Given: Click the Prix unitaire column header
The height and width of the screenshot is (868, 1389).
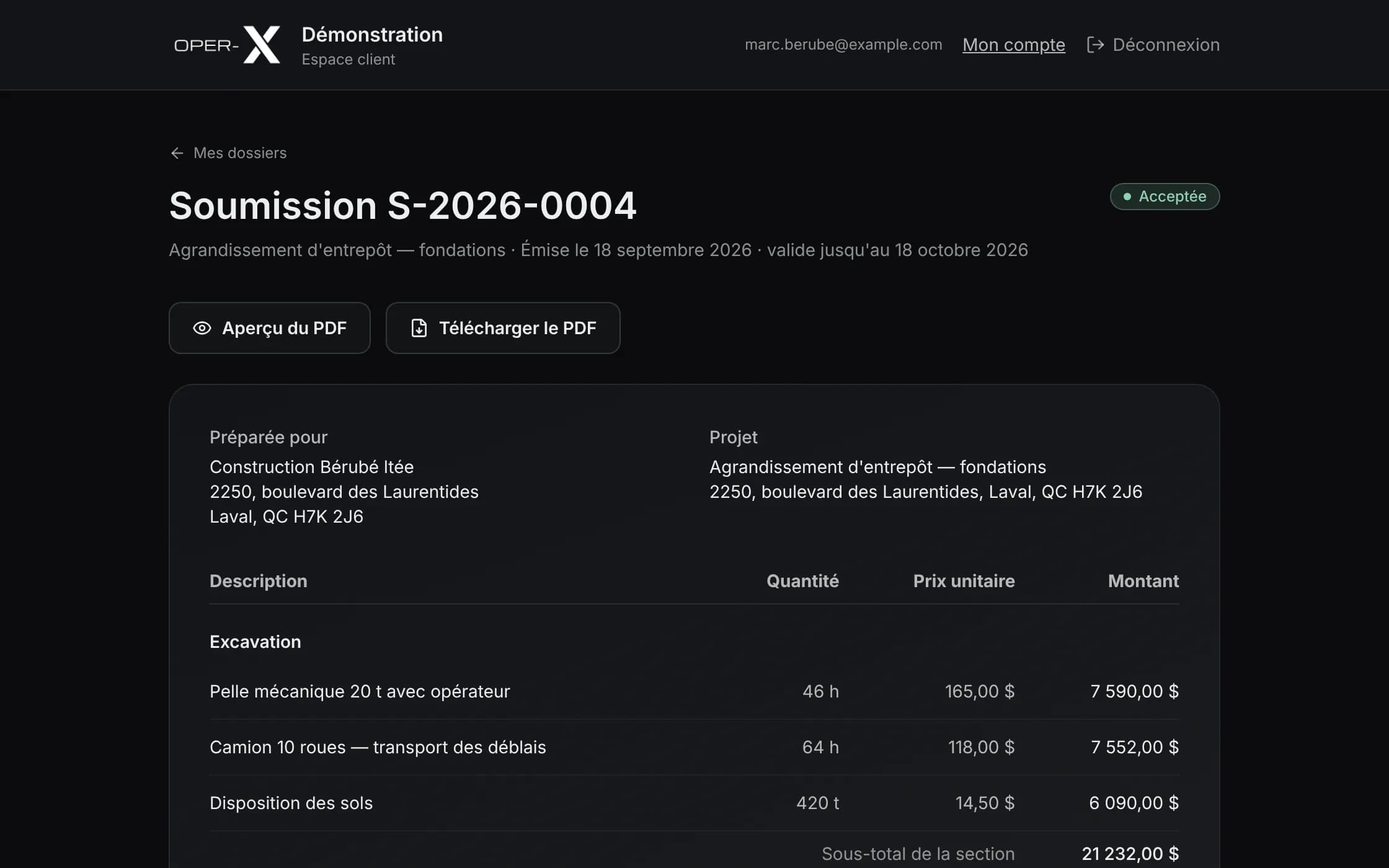Looking at the screenshot, I should pos(964,581).
